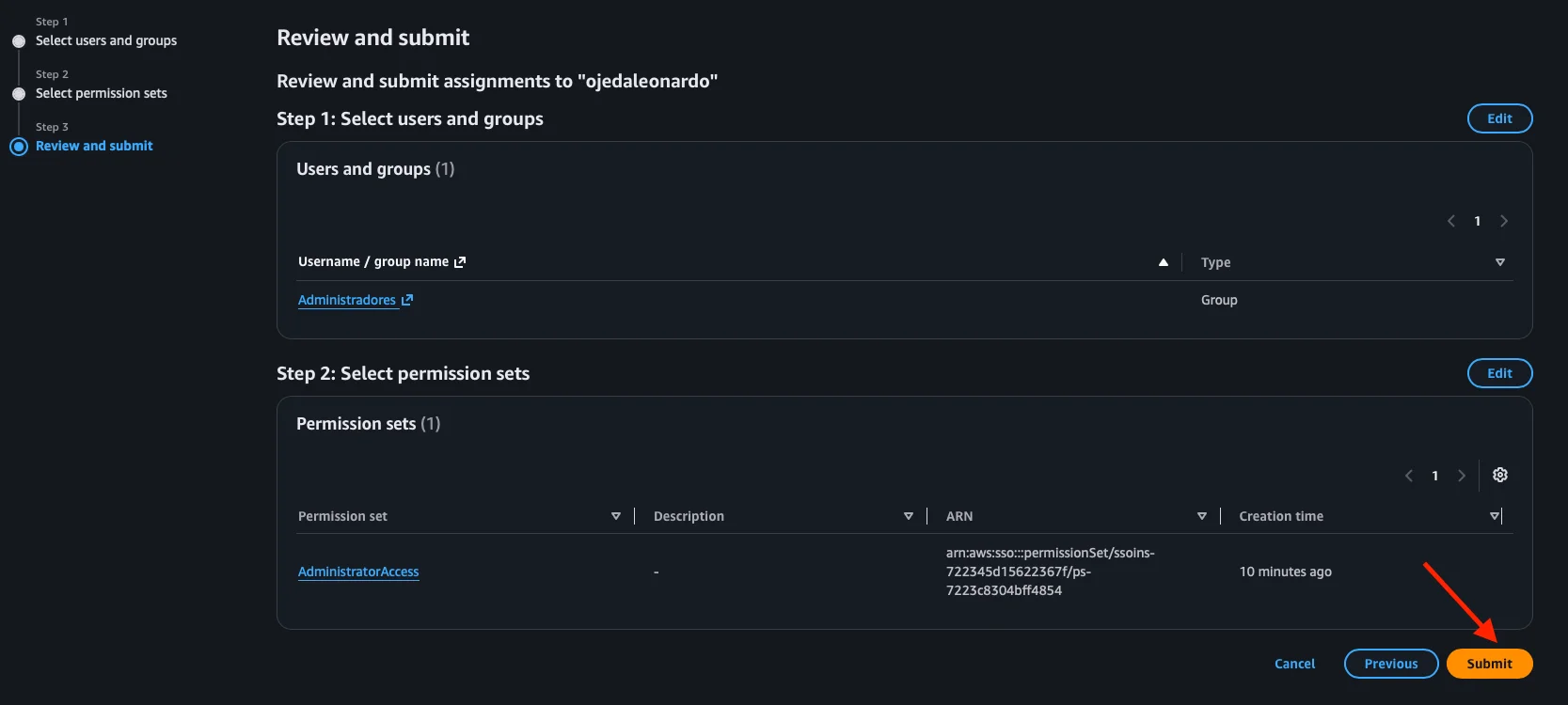1568x705 pixels.
Task: Go to previous page in Users and groups
Action: 1451,221
